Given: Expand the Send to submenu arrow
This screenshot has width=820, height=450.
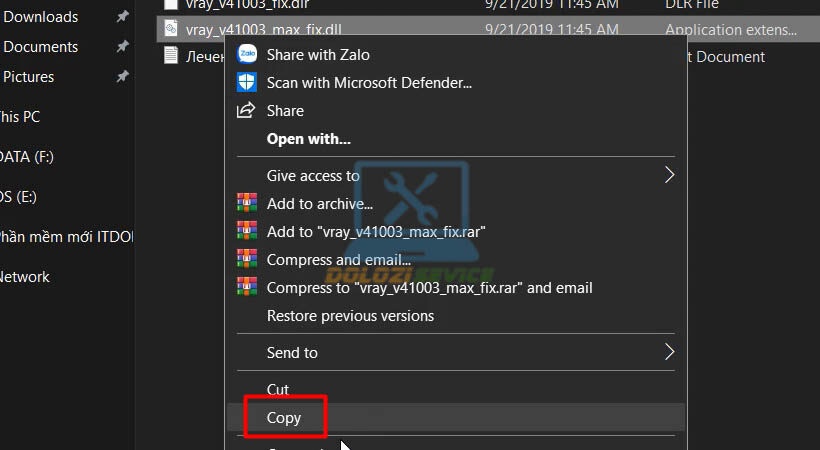Looking at the screenshot, I should (669, 352).
